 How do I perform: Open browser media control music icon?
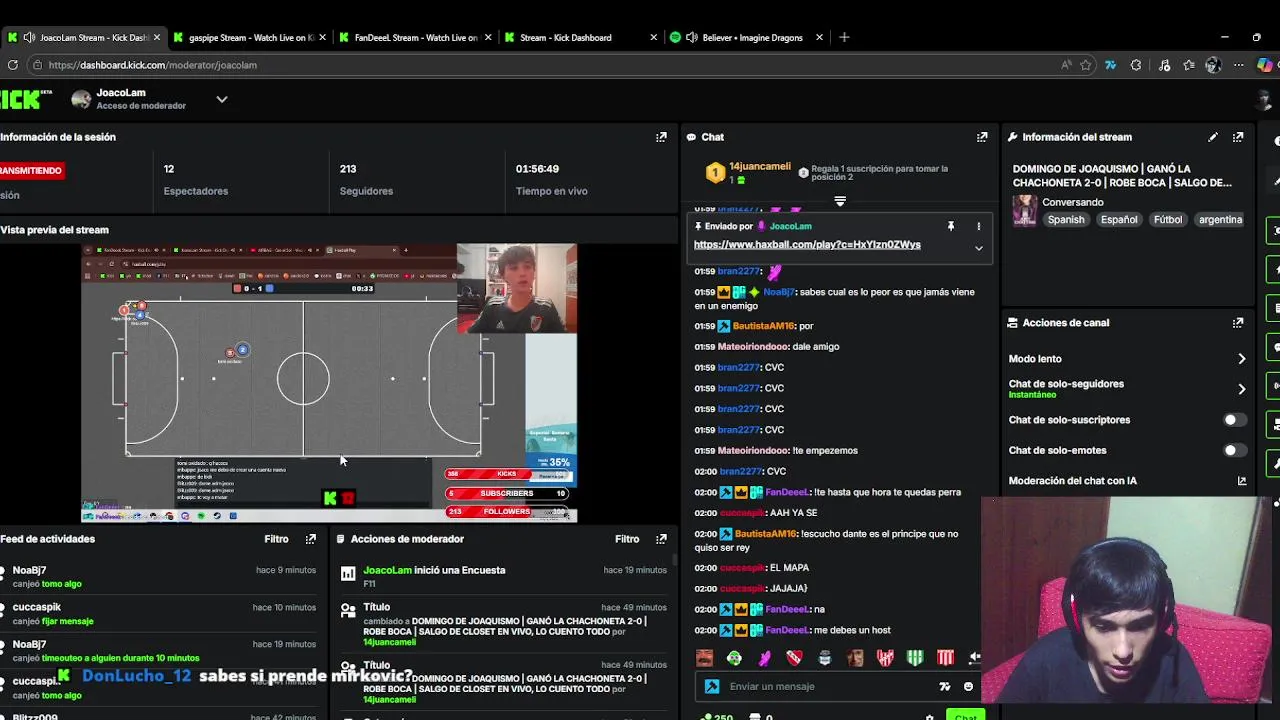pyautogui.click(x=1164, y=65)
